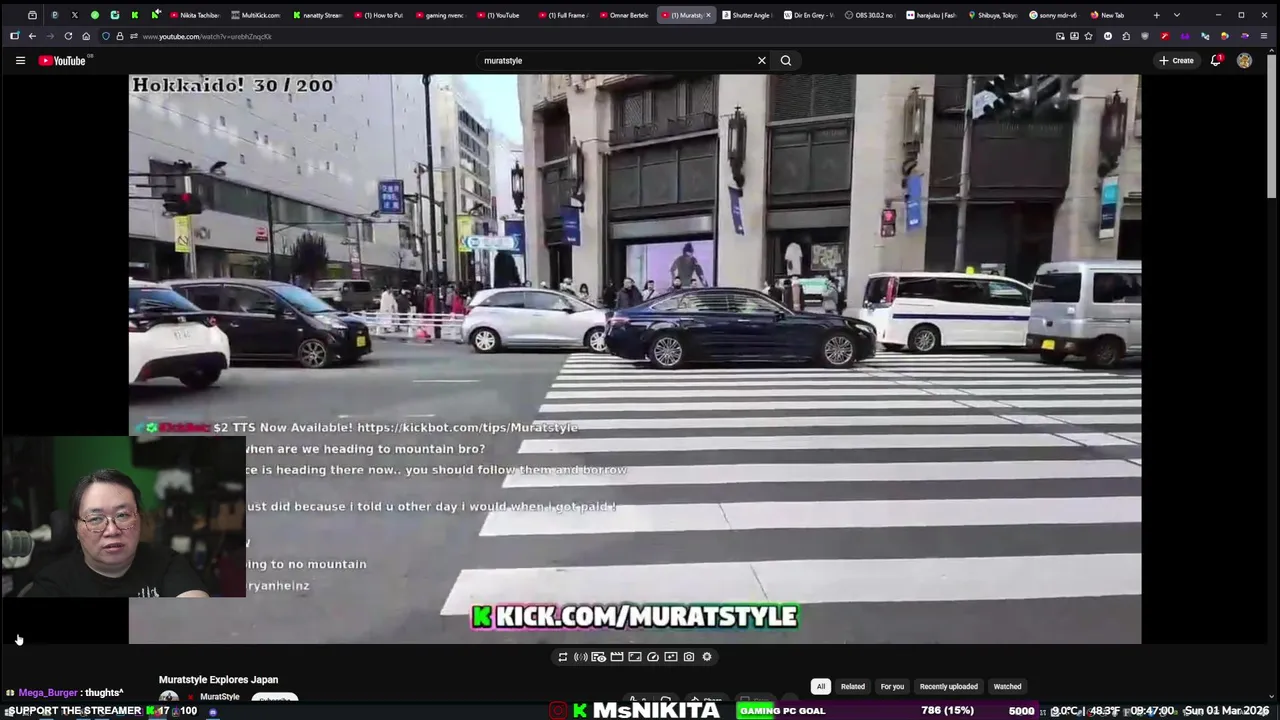Open the MuratStyle channel link
Screen dimensions: 1280x720
pyautogui.click(x=220, y=697)
